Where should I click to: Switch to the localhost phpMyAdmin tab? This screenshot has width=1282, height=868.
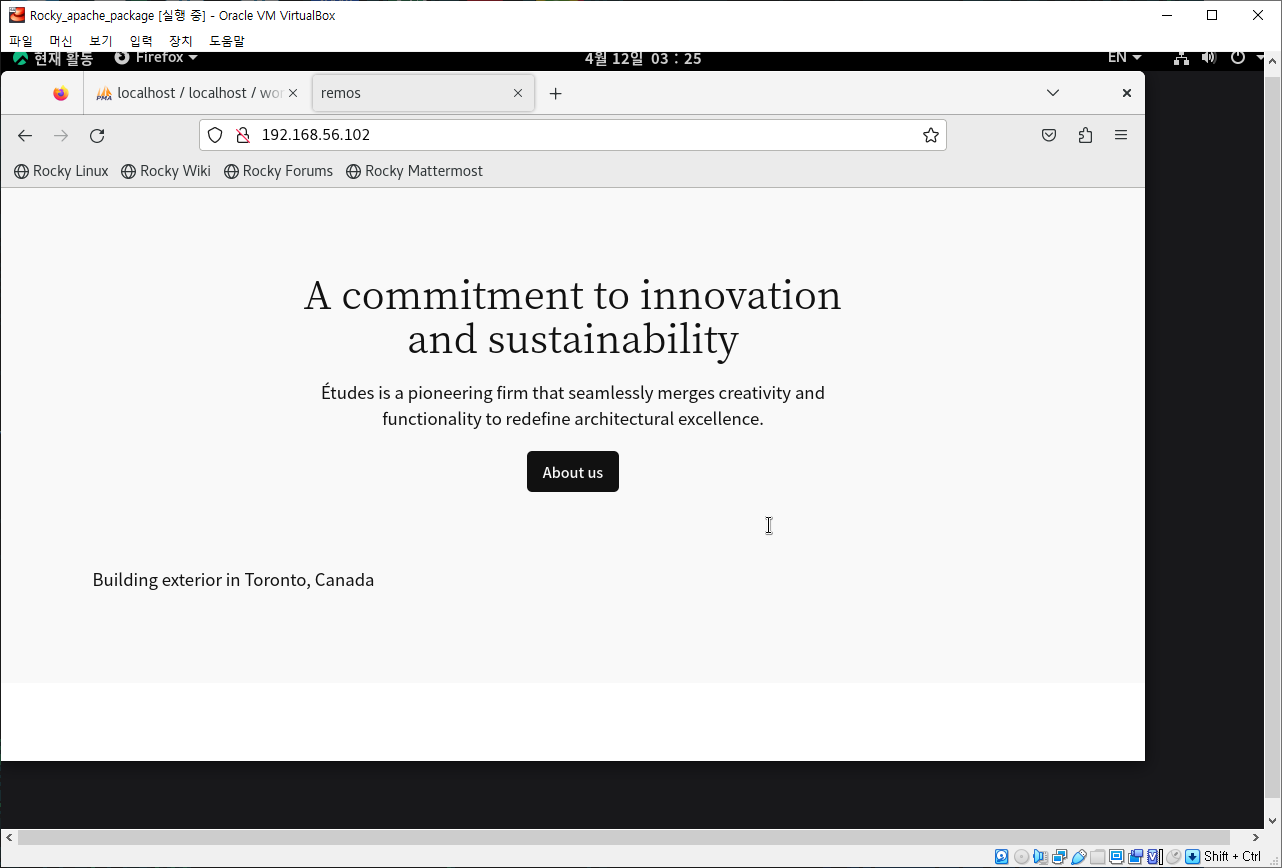pos(198,93)
